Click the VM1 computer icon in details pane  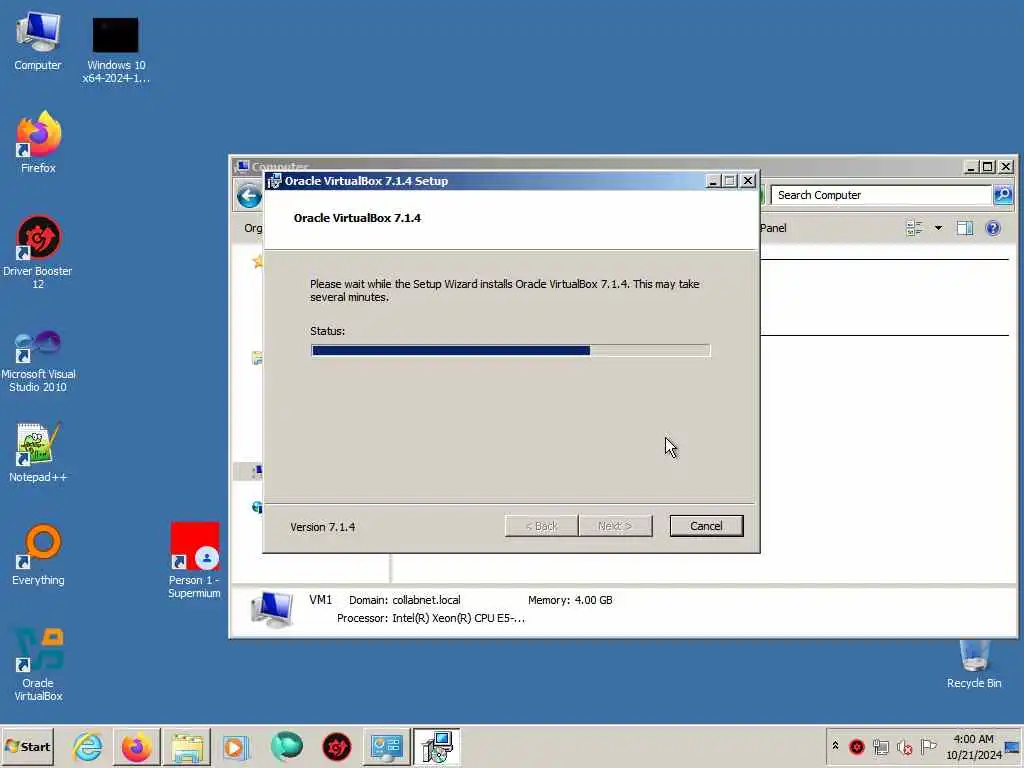coord(271,609)
